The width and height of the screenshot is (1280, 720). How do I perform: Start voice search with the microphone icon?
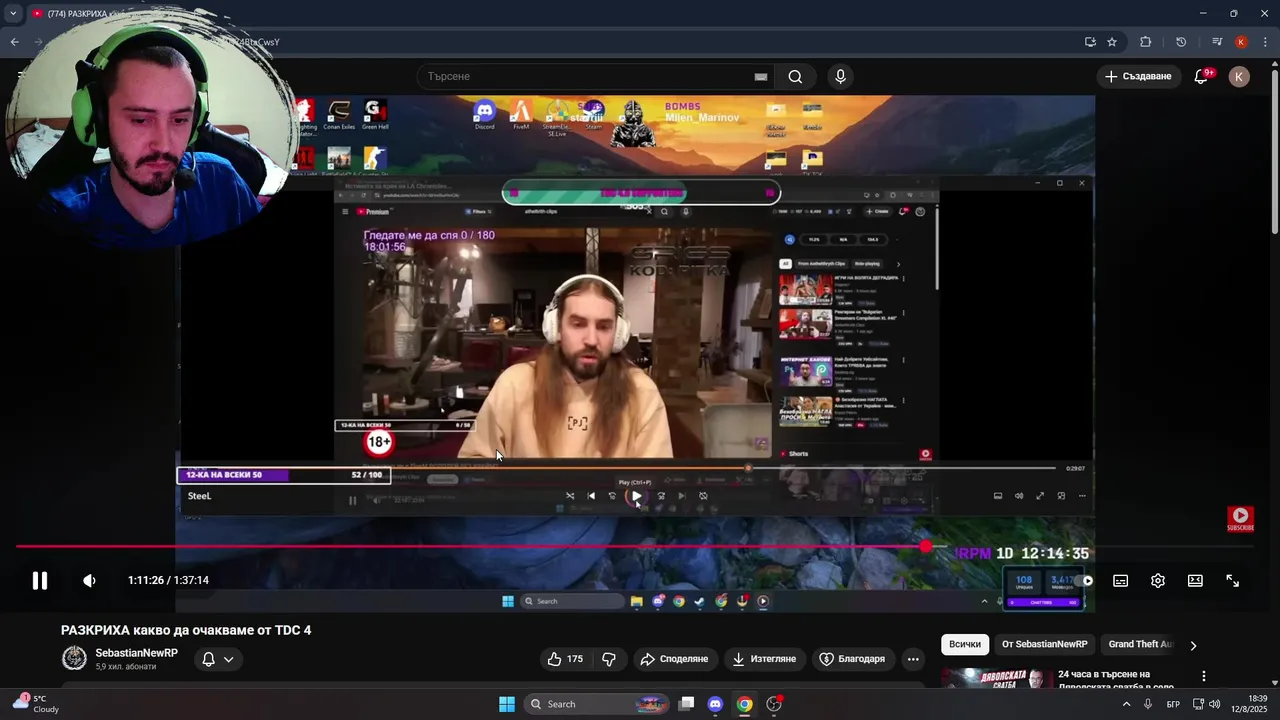(x=840, y=76)
